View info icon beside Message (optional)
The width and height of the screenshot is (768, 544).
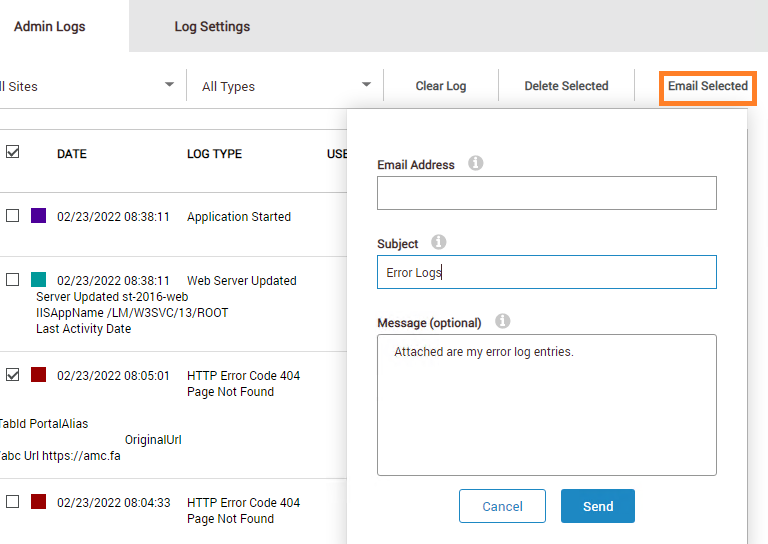[502, 321]
